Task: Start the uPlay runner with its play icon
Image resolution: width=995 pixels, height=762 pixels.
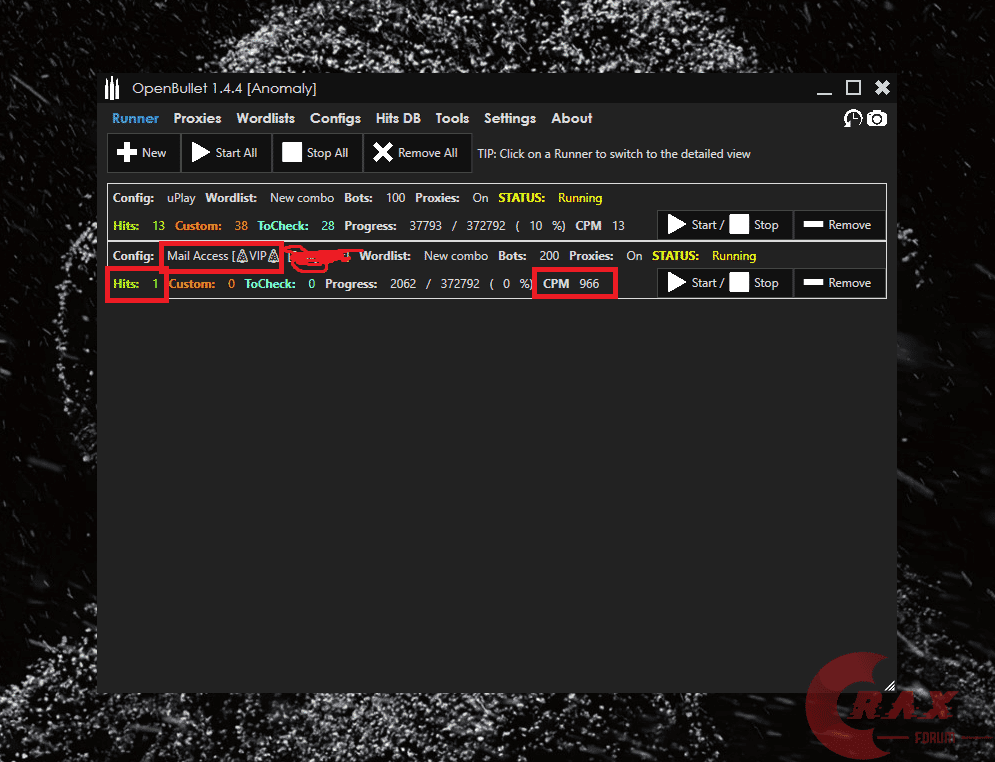Action: [678, 225]
